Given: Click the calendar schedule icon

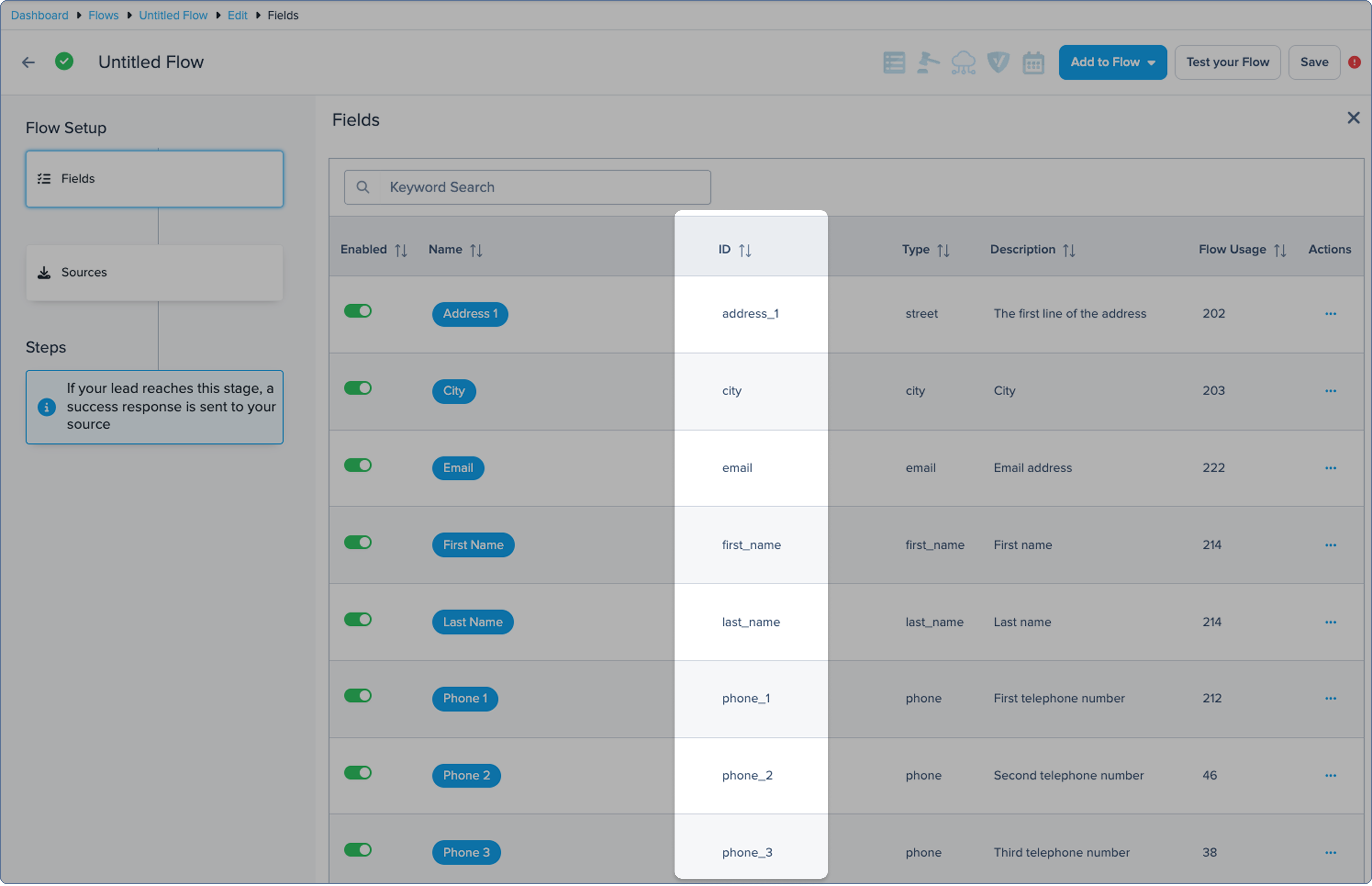Looking at the screenshot, I should pyautogui.click(x=1033, y=63).
